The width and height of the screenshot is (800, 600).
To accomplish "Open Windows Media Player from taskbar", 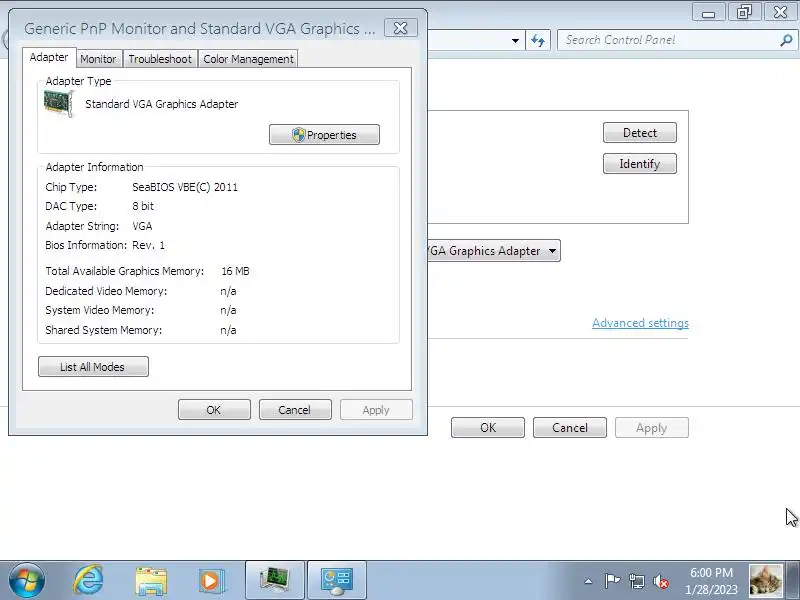I will coord(211,580).
